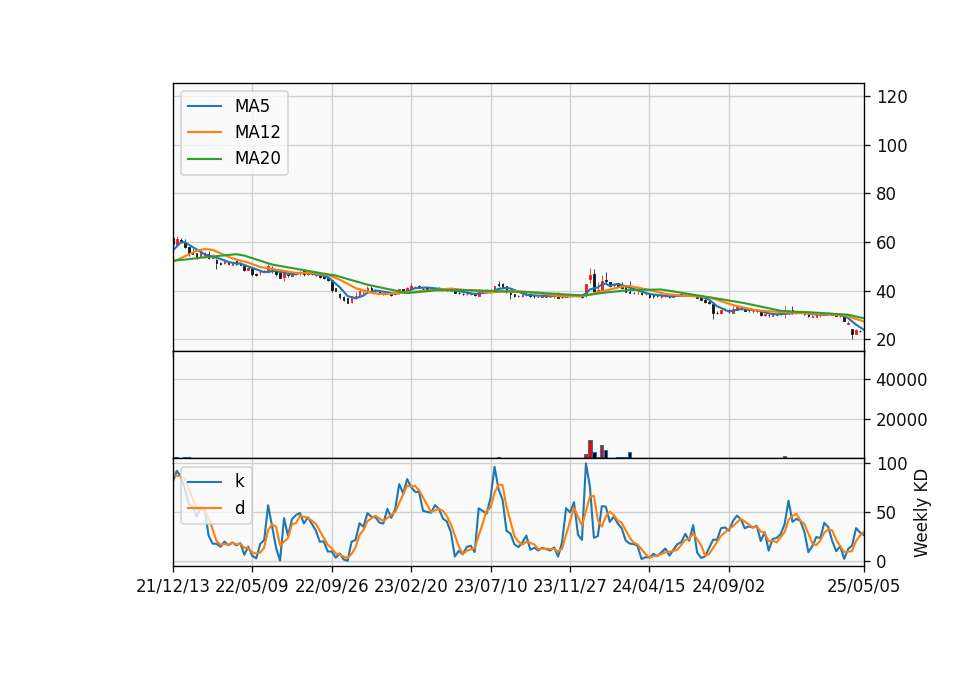The width and height of the screenshot is (960, 690).
Task: Click the tallest red volume bar
Action: tap(590, 449)
